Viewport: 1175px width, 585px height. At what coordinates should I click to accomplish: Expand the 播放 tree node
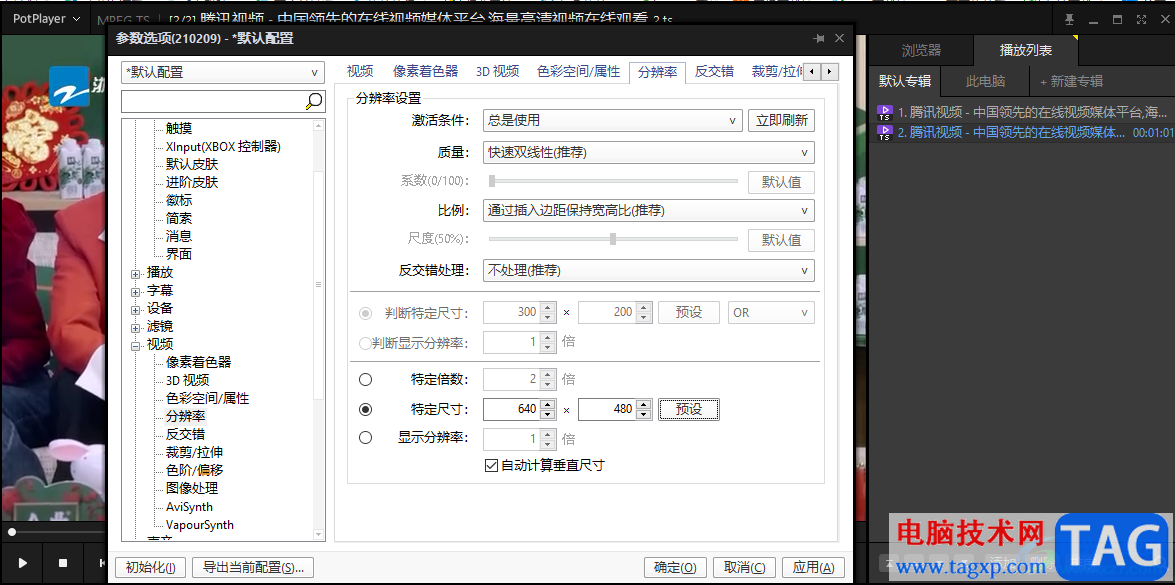136,273
